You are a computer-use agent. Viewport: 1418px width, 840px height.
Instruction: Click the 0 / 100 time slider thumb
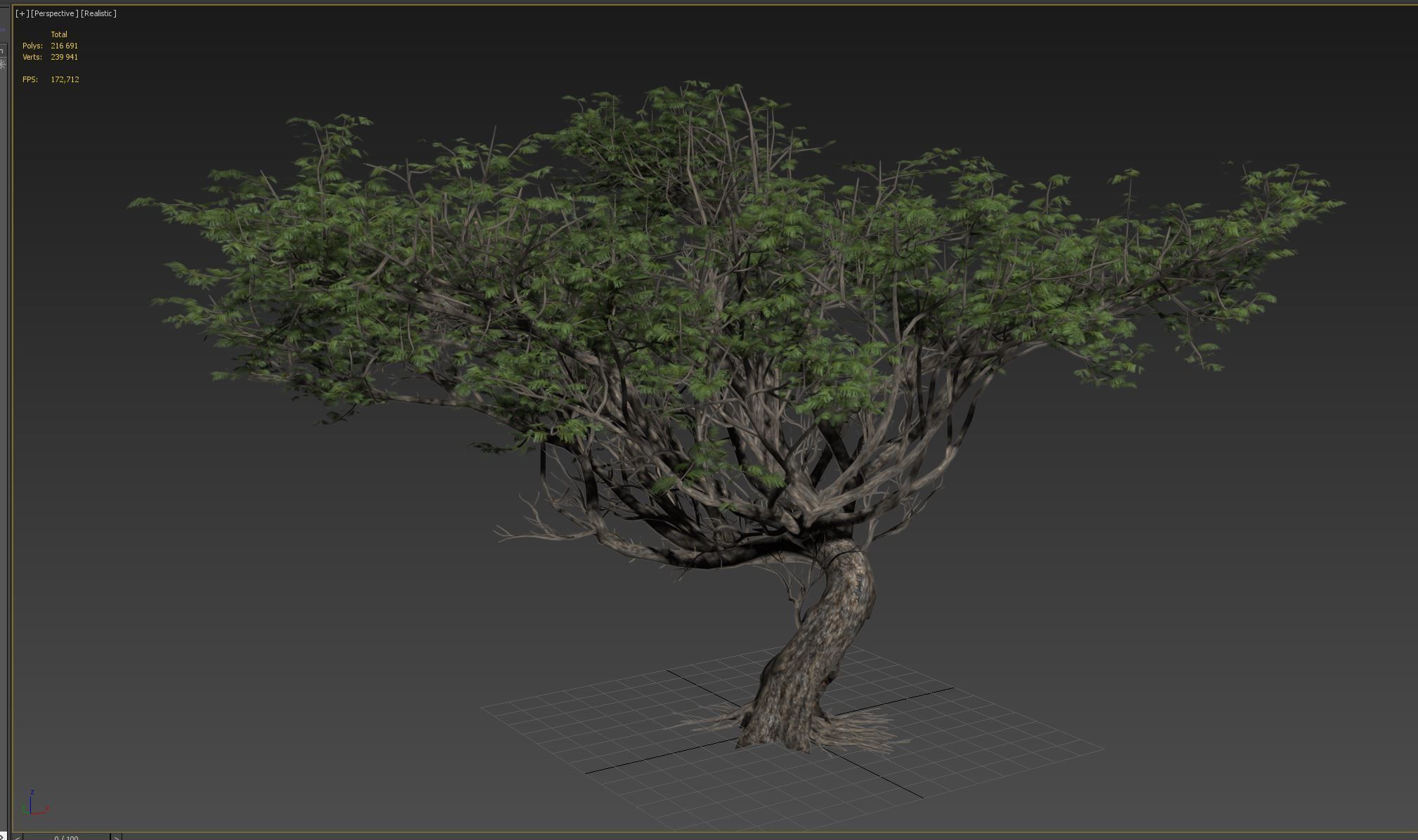(x=66, y=837)
